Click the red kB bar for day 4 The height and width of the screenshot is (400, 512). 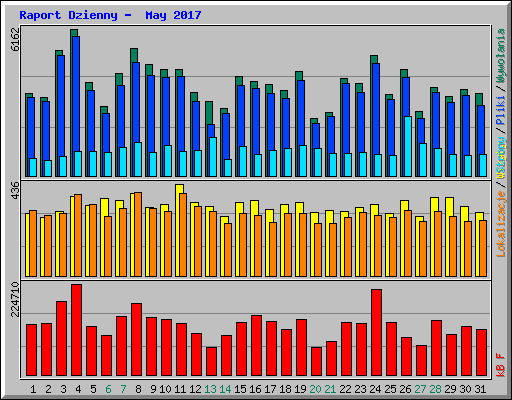pos(76,330)
